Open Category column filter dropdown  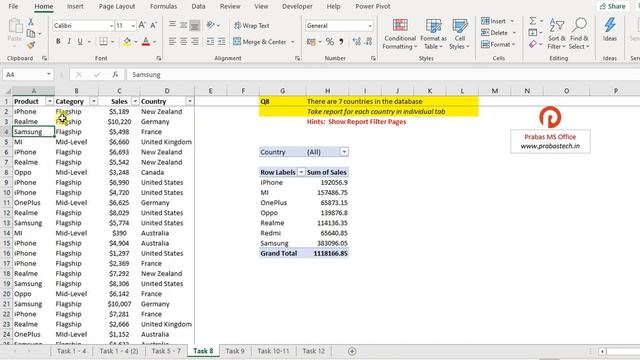[x=93, y=101]
